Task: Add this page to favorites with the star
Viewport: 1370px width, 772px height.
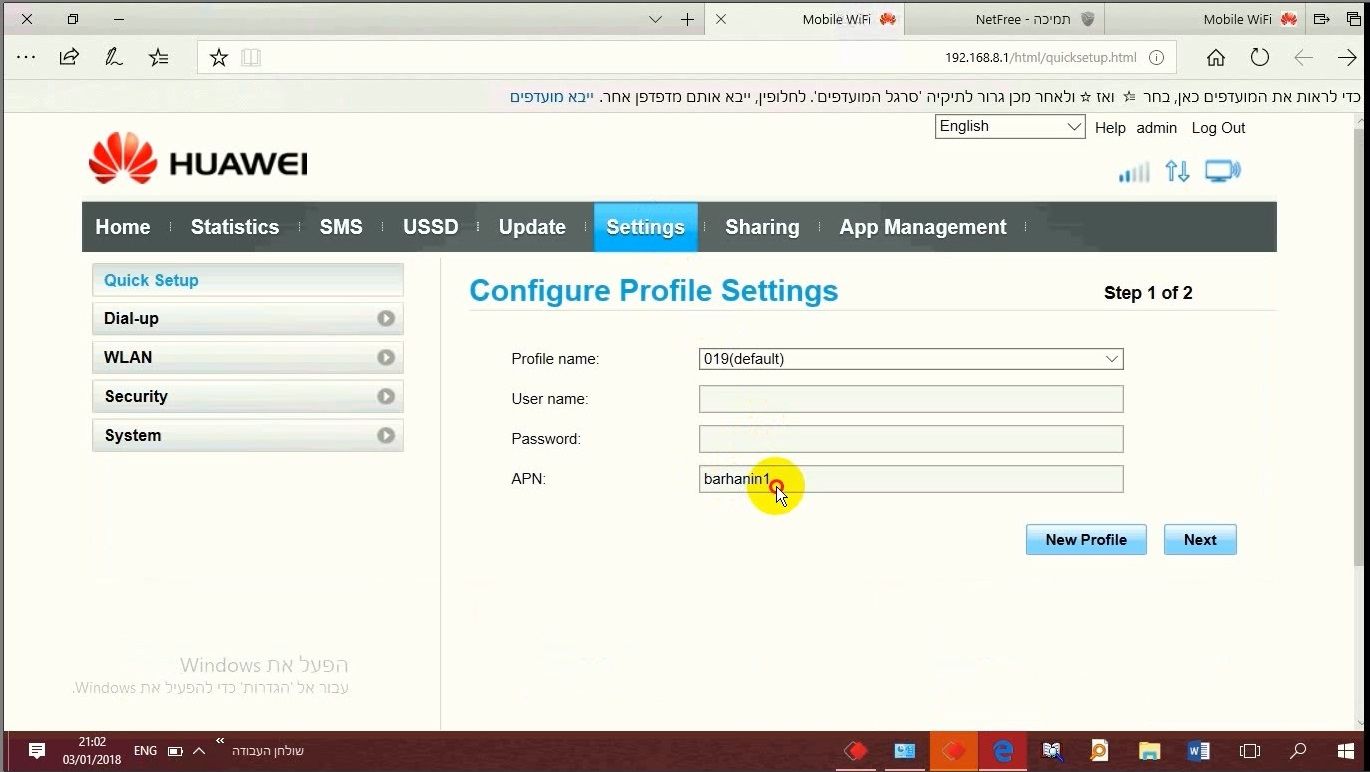Action: coord(219,58)
